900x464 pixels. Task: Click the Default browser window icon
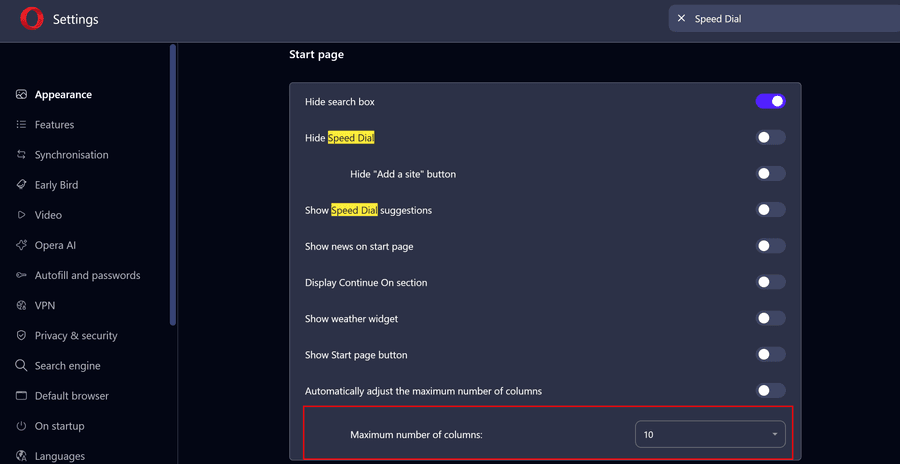click(x=21, y=396)
